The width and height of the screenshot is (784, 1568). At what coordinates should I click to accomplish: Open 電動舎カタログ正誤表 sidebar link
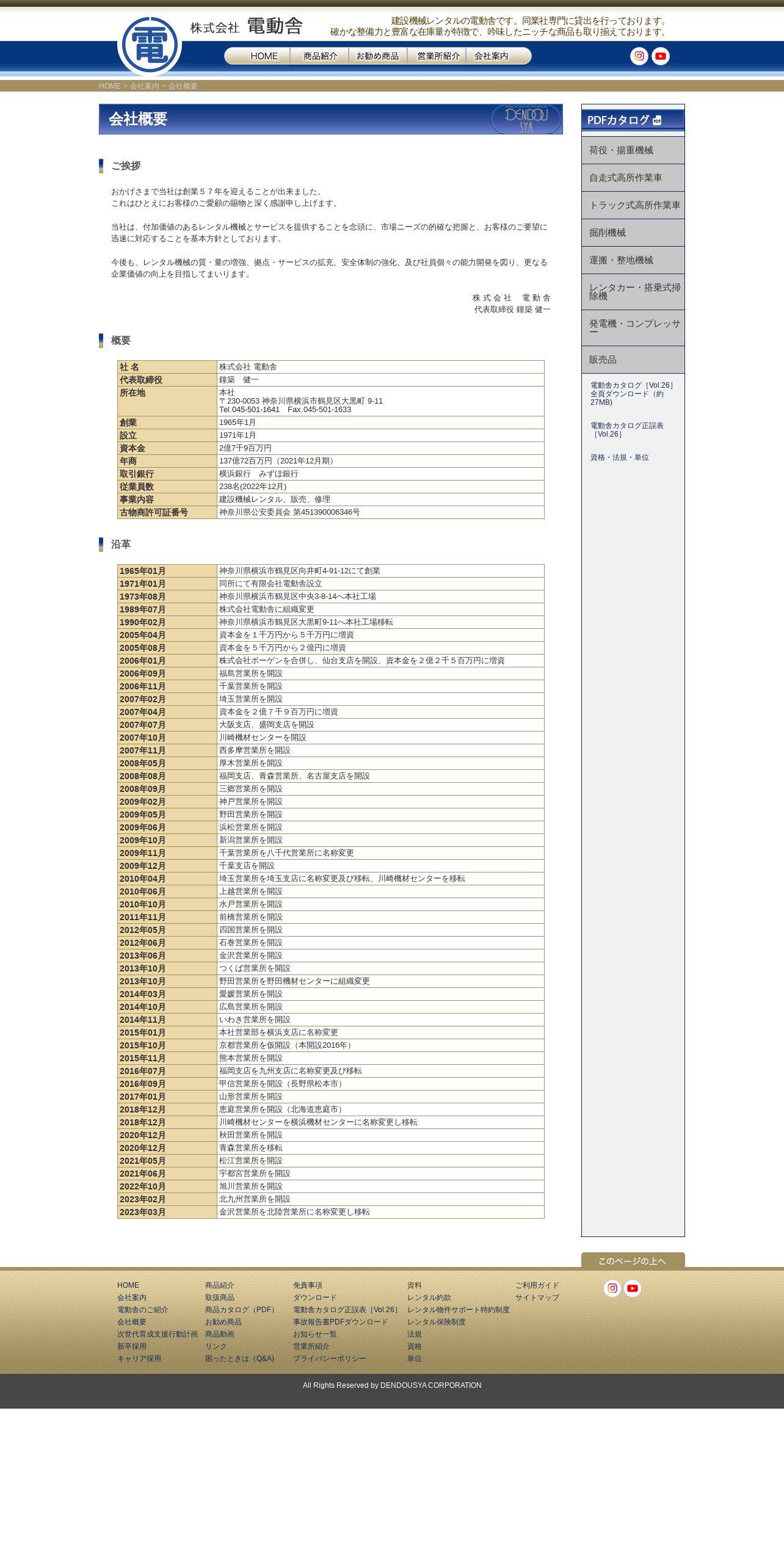click(x=627, y=430)
